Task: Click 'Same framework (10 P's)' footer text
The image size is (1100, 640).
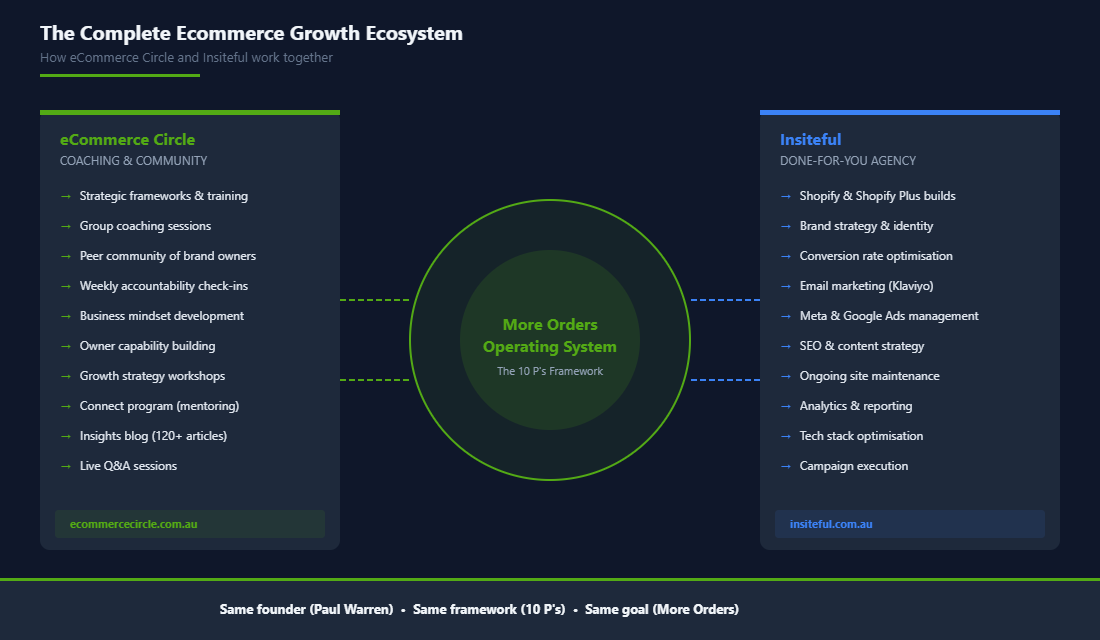Action: 489,609
